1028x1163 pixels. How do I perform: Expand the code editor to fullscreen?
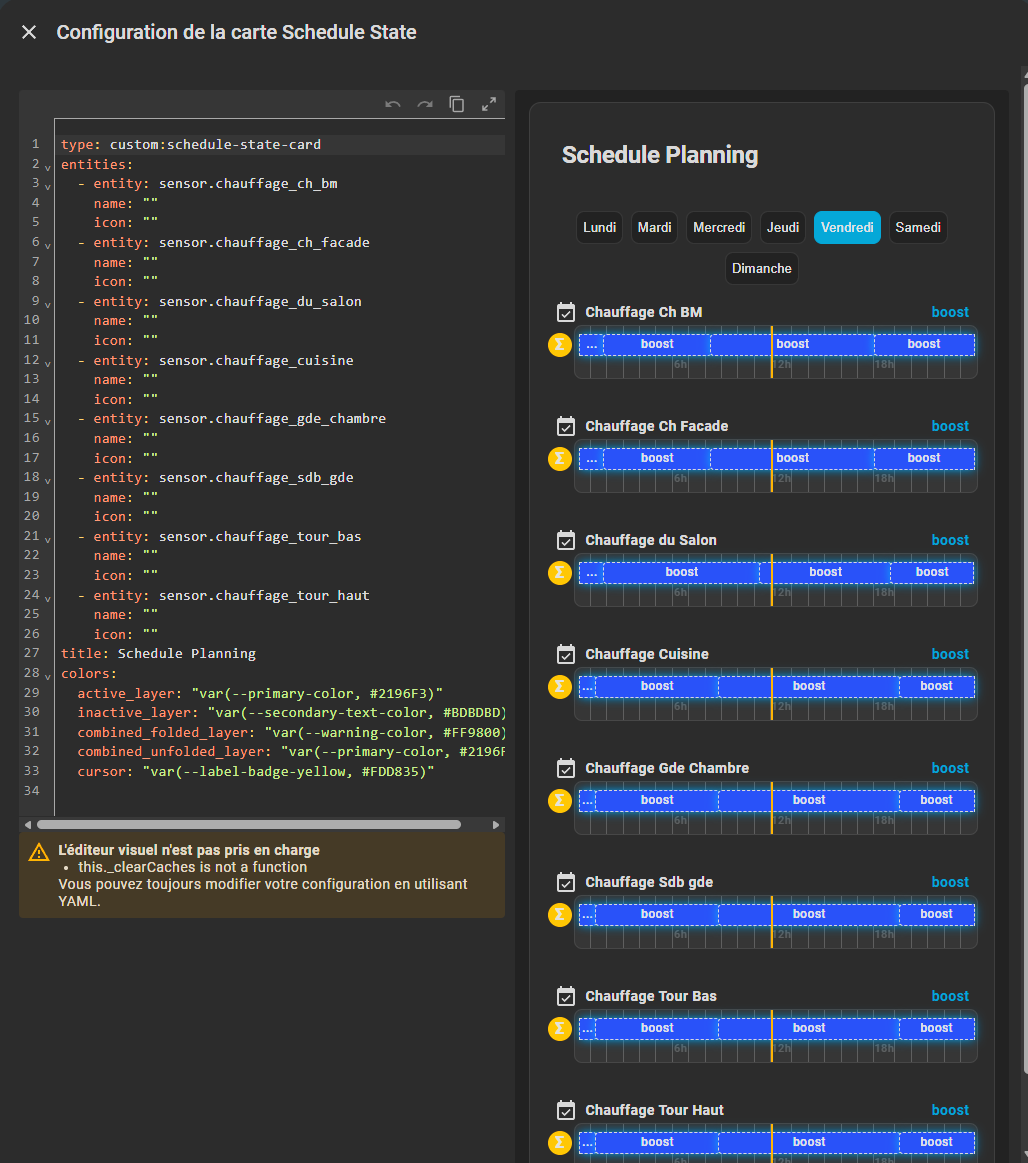pyautogui.click(x=489, y=104)
